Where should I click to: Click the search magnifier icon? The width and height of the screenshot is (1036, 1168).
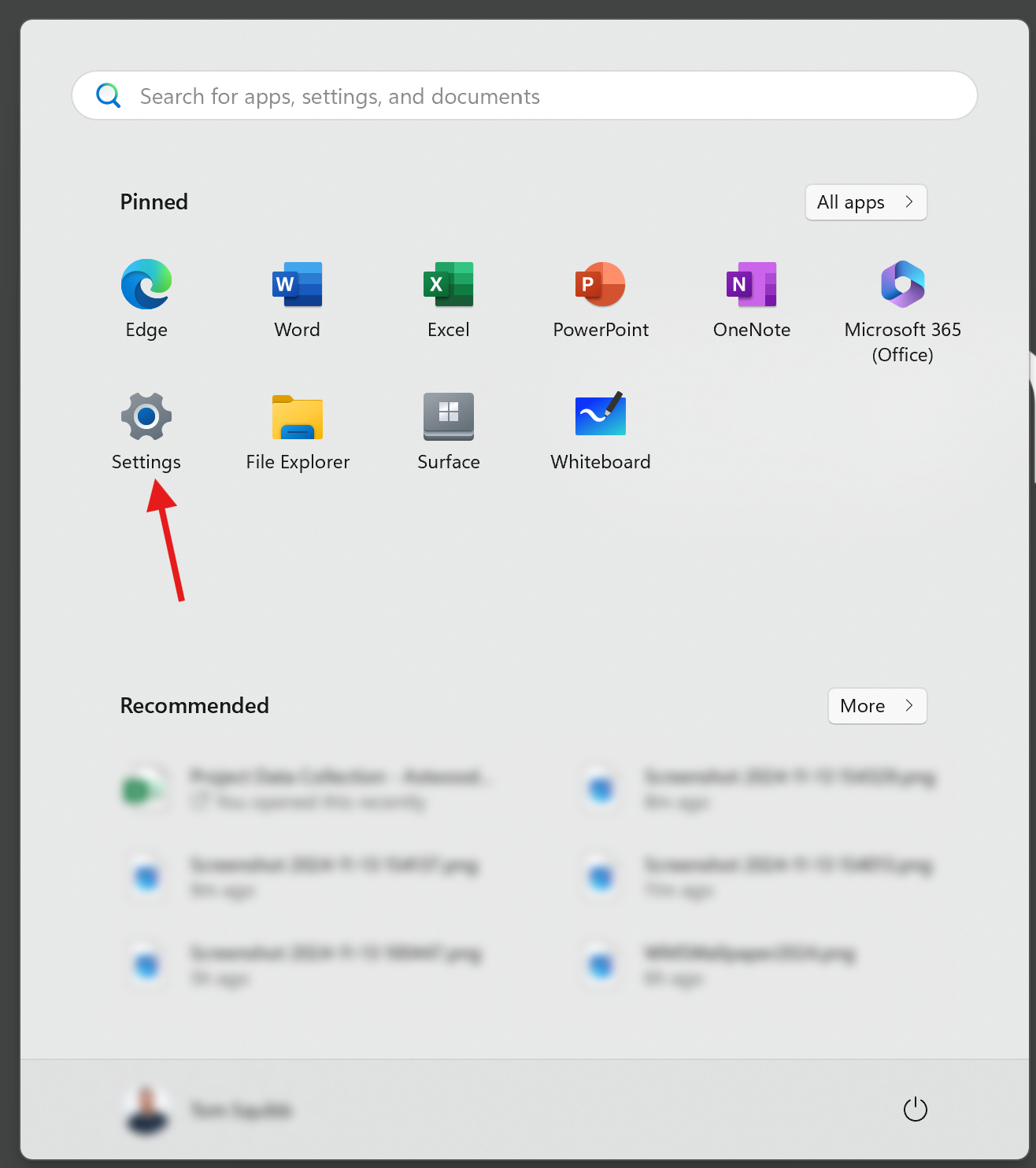click(109, 96)
